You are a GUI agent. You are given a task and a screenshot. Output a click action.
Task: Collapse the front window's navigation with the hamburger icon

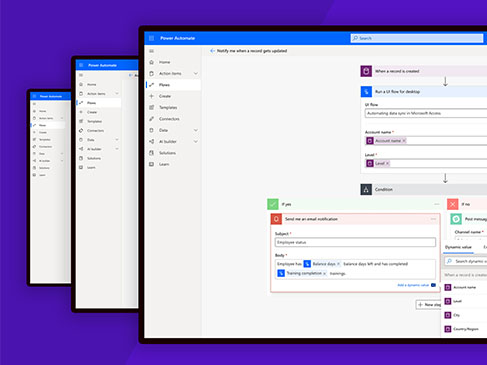[x=151, y=51]
